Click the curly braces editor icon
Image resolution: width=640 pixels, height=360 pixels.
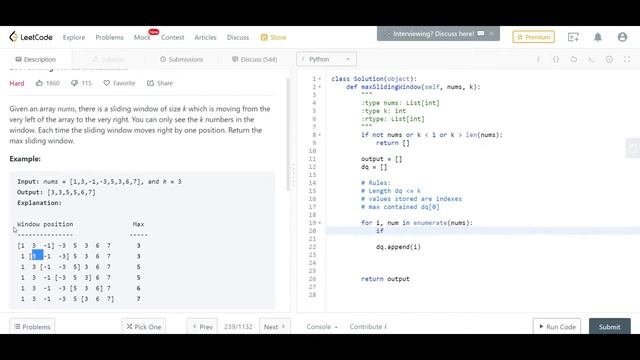point(556,59)
